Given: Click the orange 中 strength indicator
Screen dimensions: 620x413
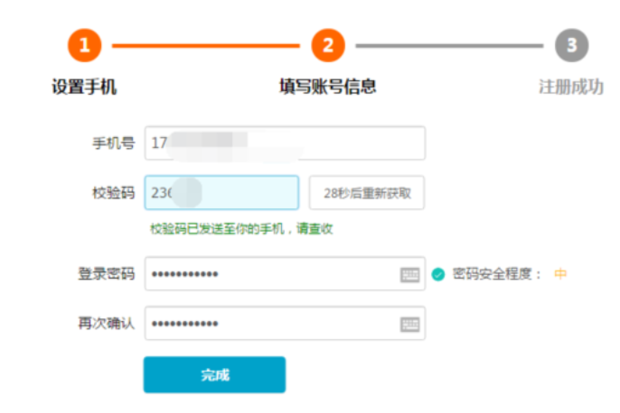Looking at the screenshot, I should [x=560, y=274].
